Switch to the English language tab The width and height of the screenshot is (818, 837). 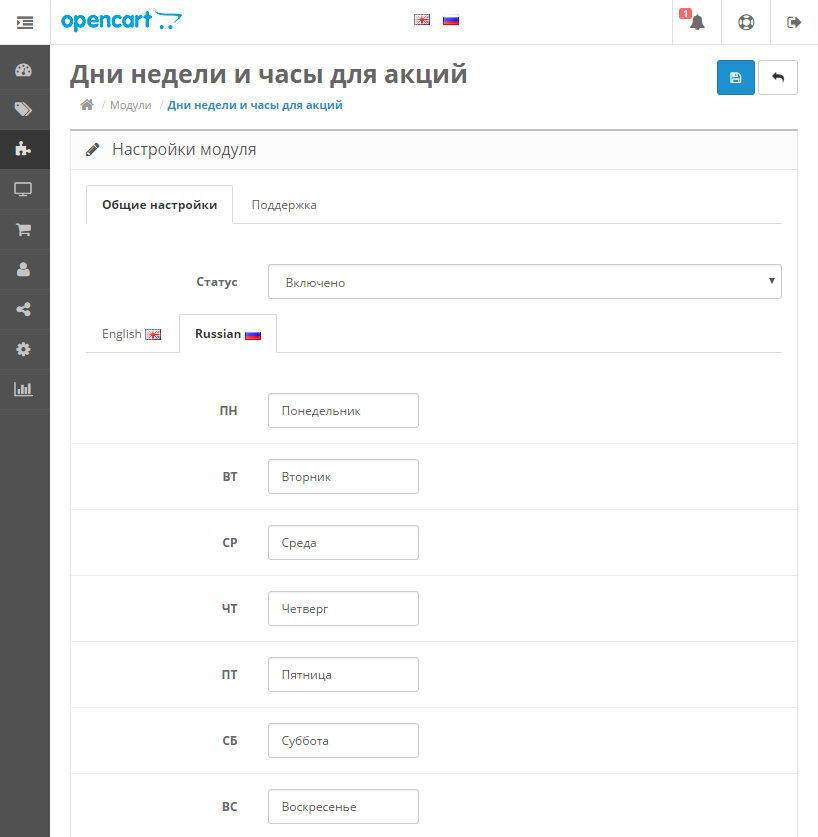click(x=131, y=334)
